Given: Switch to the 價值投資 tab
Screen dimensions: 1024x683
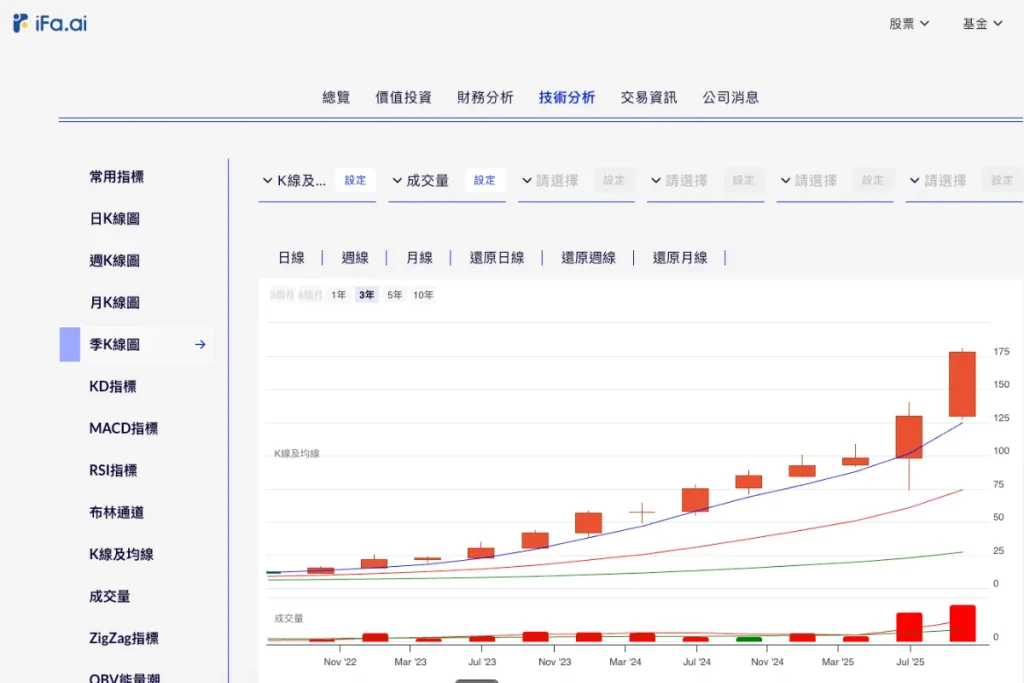Looking at the screenshot, I should click(x=404, y=97).
